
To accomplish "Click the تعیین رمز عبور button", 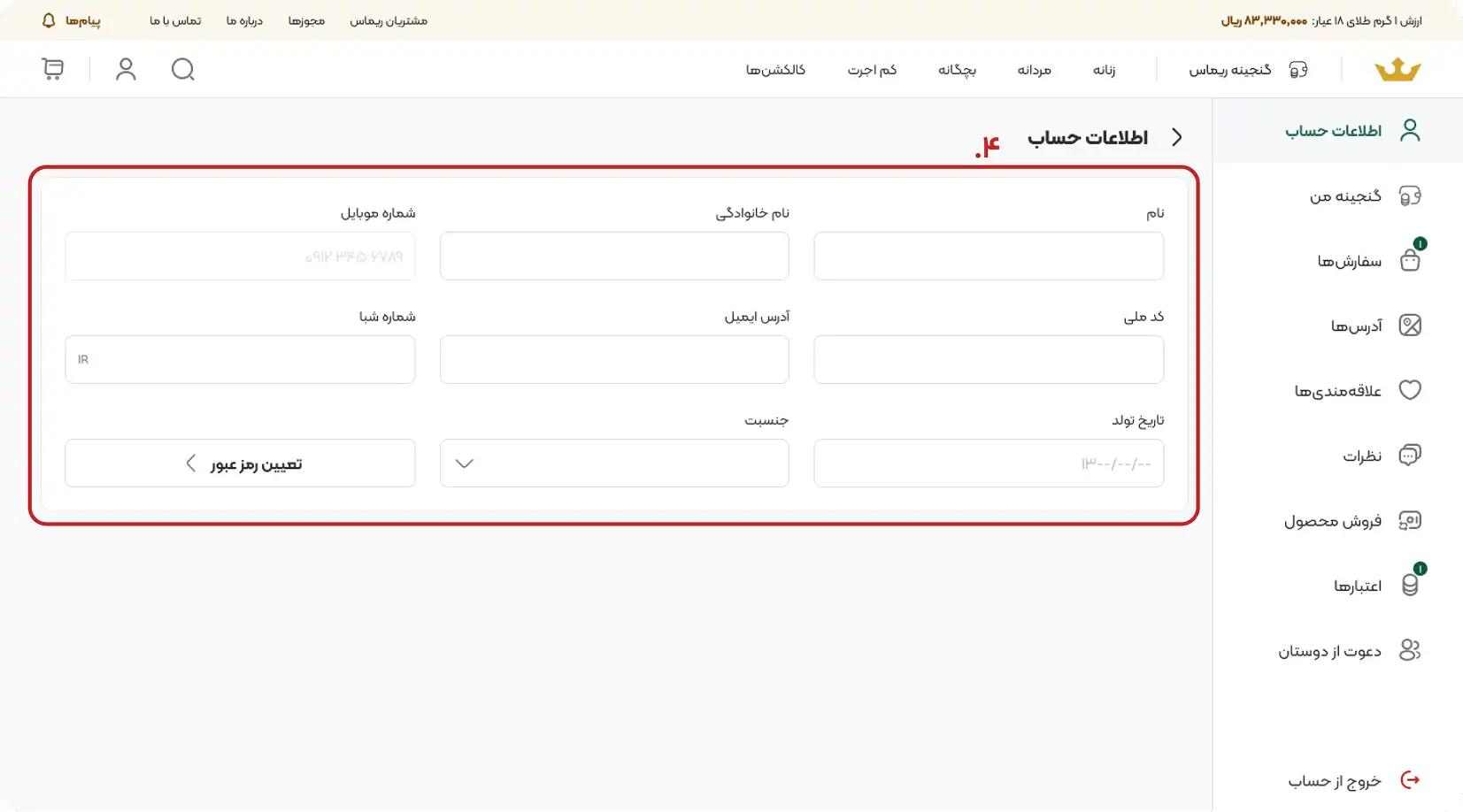I will [x=240, y=463].
